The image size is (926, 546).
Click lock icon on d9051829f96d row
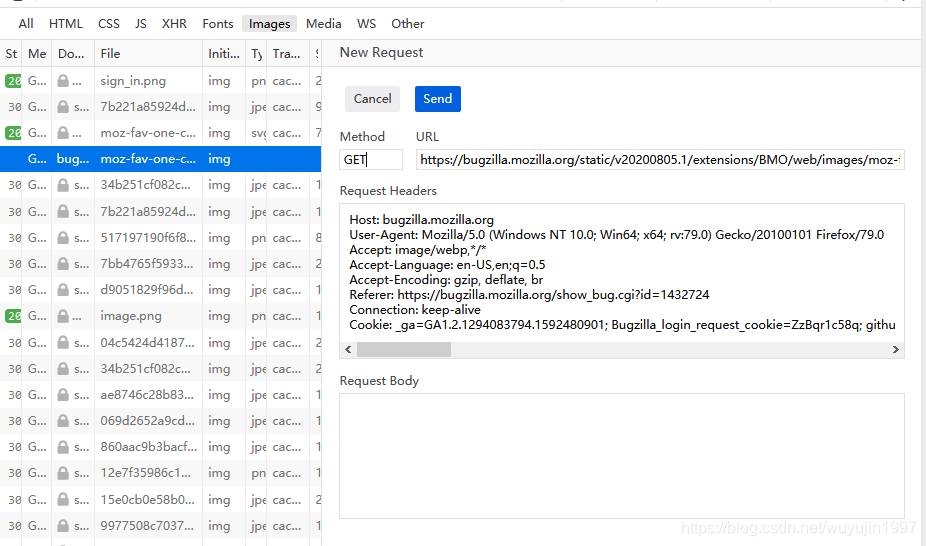click(63, 290)
